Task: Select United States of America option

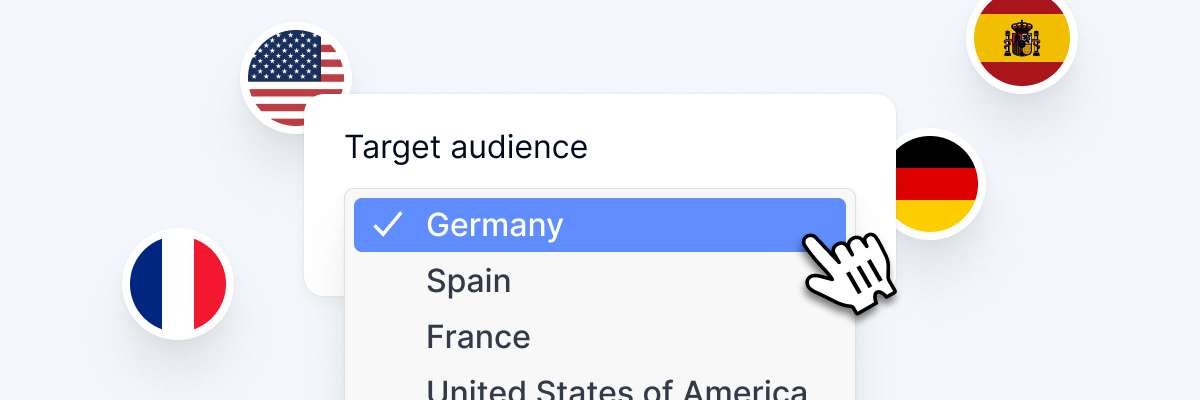Action: (x=600, y=387)
